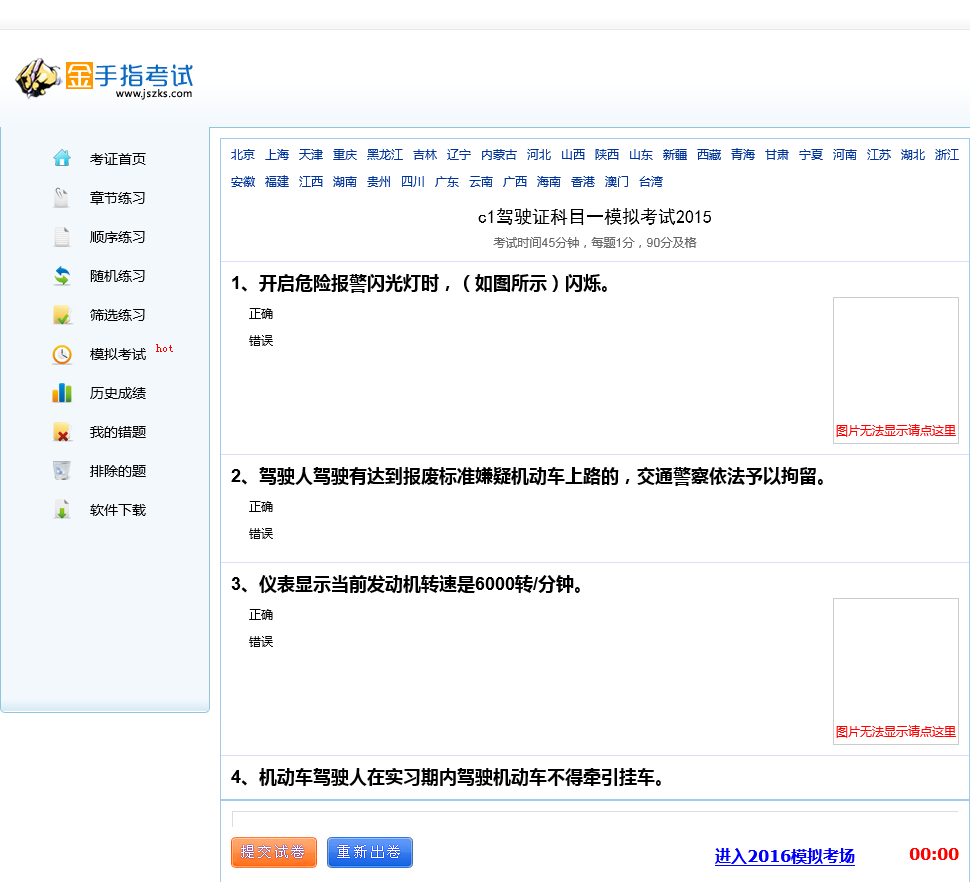The height and width of the screenshot is (882, 970).
Task: Choose the 青海 region link
Action: coord(743,155)
